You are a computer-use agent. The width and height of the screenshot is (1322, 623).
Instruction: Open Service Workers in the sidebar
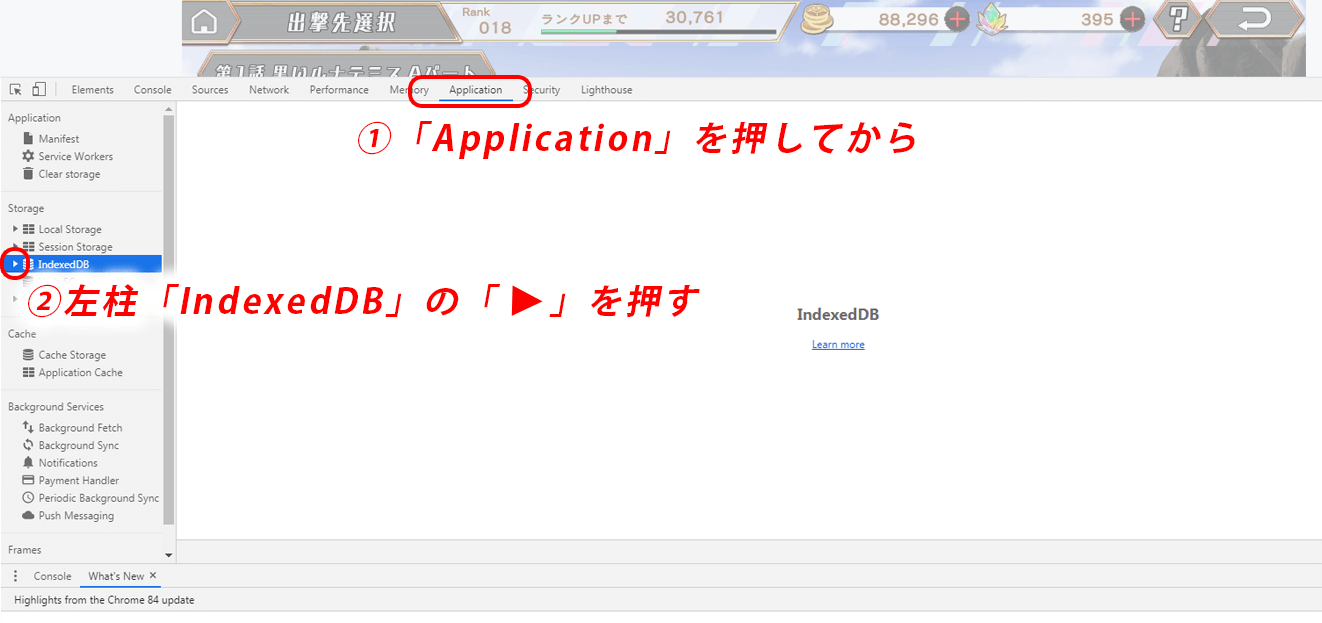pos(75,156)
